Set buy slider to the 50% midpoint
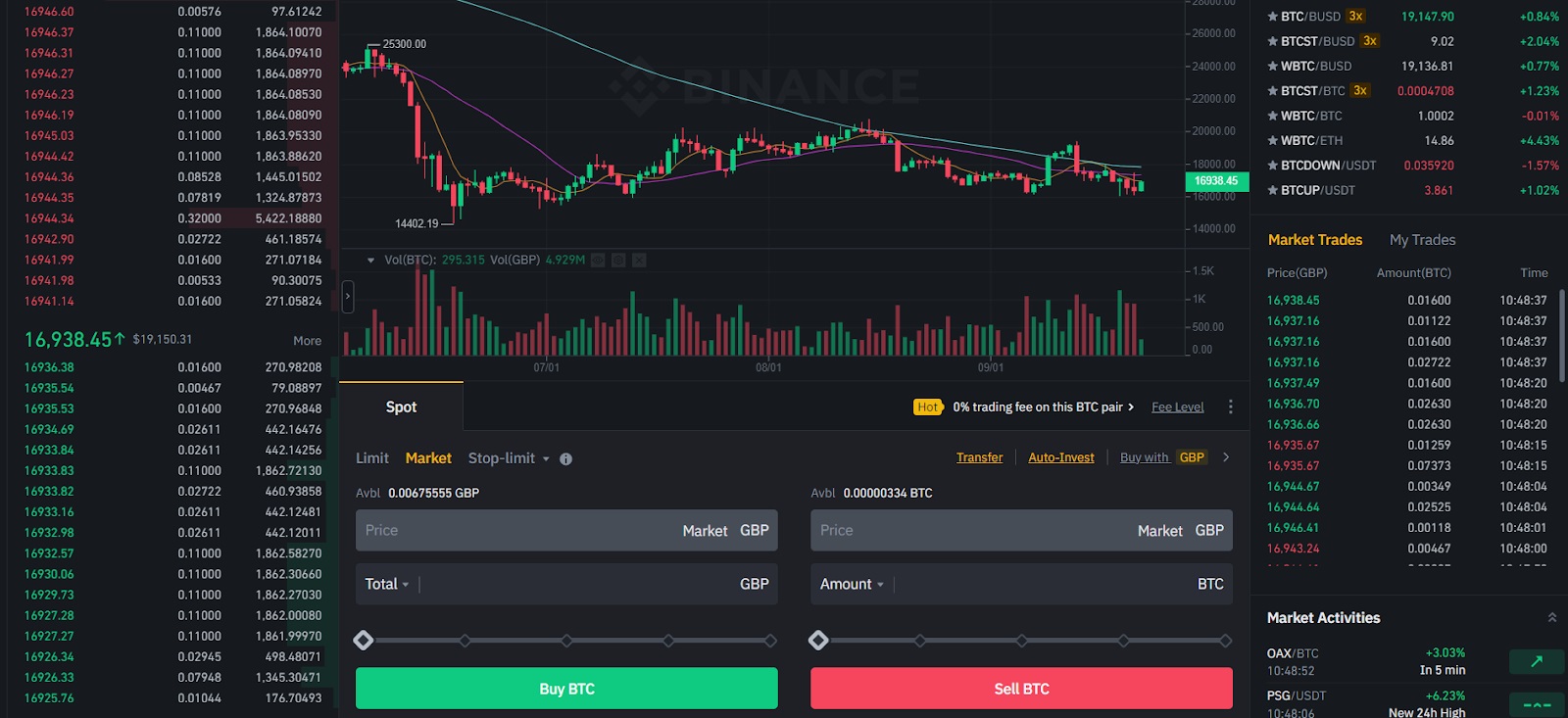The image size is (1568, 718). tap(566, 641)
